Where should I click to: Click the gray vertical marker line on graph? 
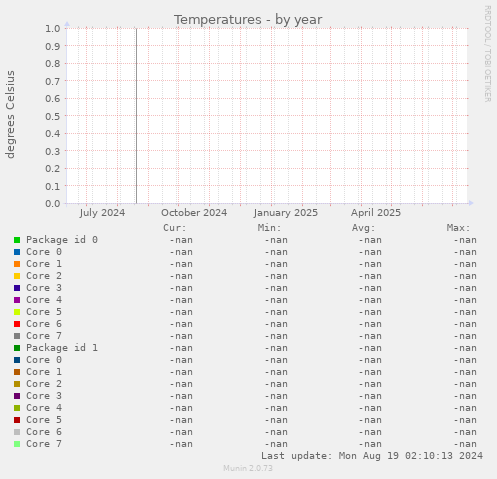pos(136,116)
